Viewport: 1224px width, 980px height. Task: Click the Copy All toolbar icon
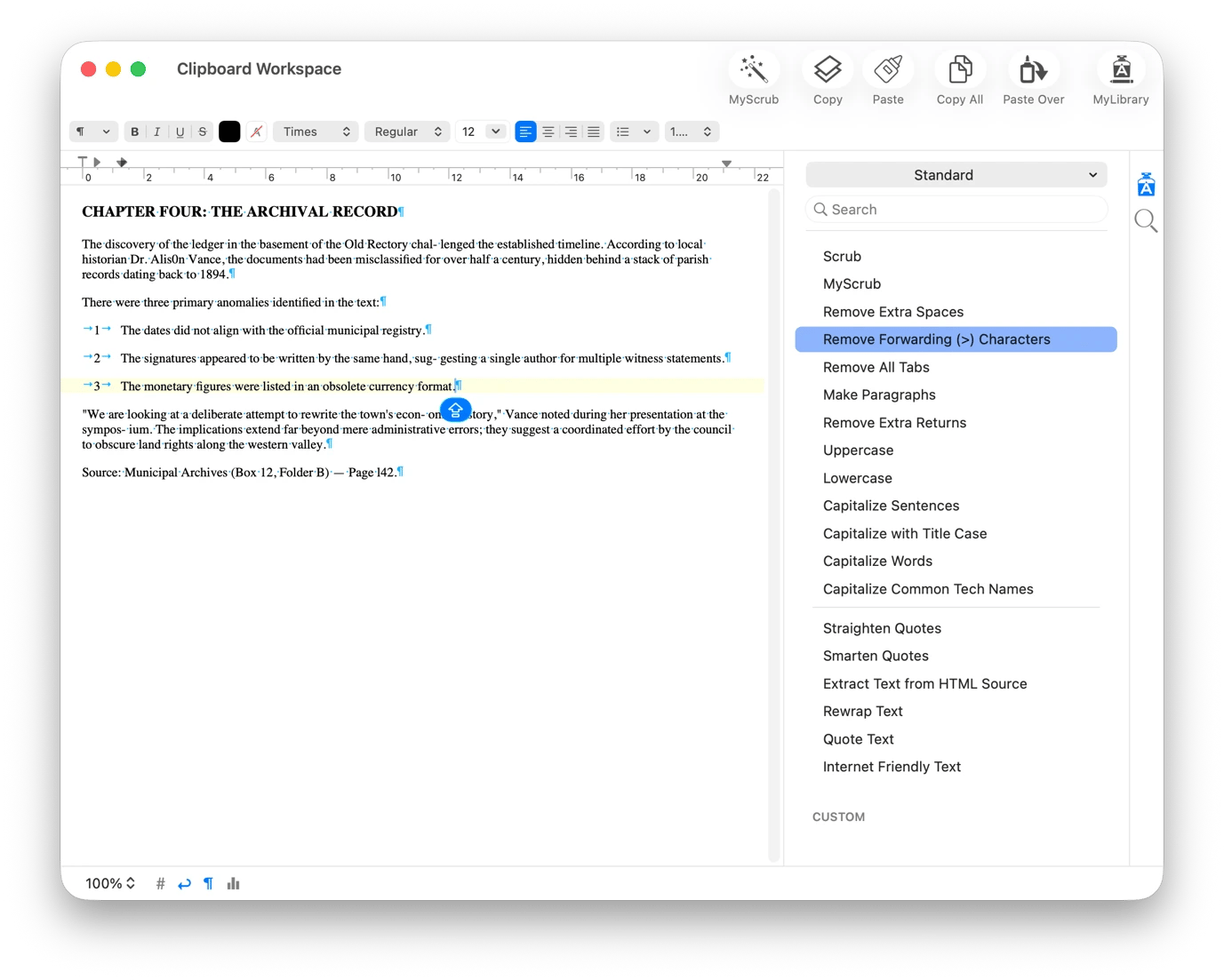coord(960,69)
